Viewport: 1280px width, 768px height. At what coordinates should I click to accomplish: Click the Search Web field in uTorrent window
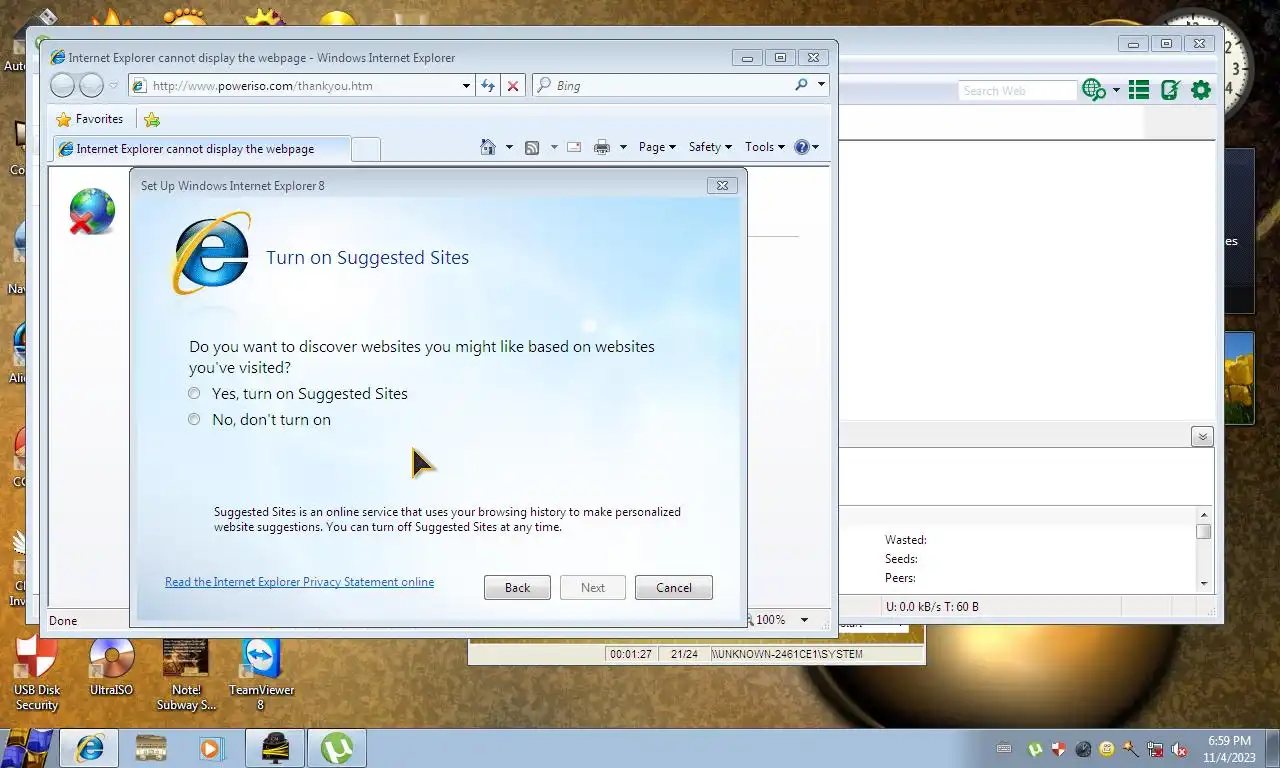1017,91
